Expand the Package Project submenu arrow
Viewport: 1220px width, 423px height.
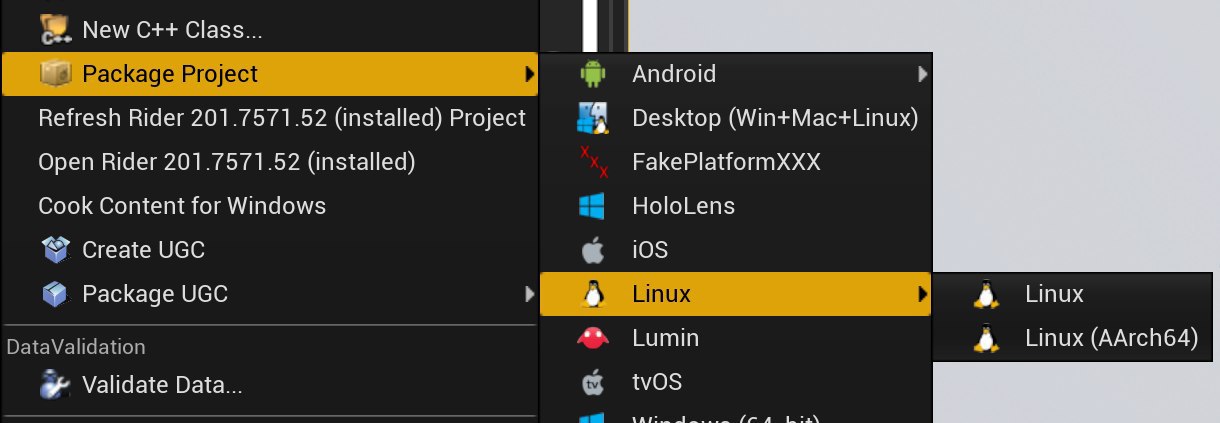point(528,74)
